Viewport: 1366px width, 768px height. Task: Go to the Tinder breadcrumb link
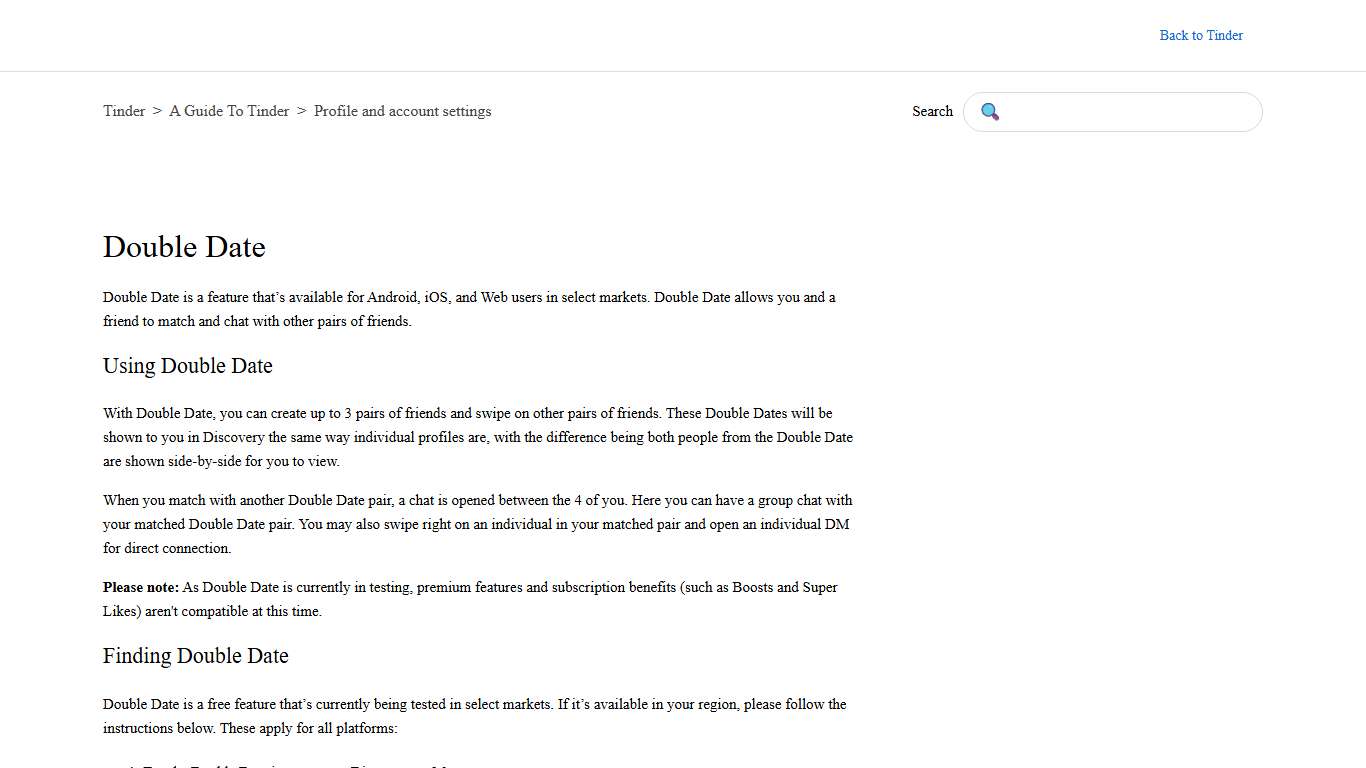(x=124, y=111)
